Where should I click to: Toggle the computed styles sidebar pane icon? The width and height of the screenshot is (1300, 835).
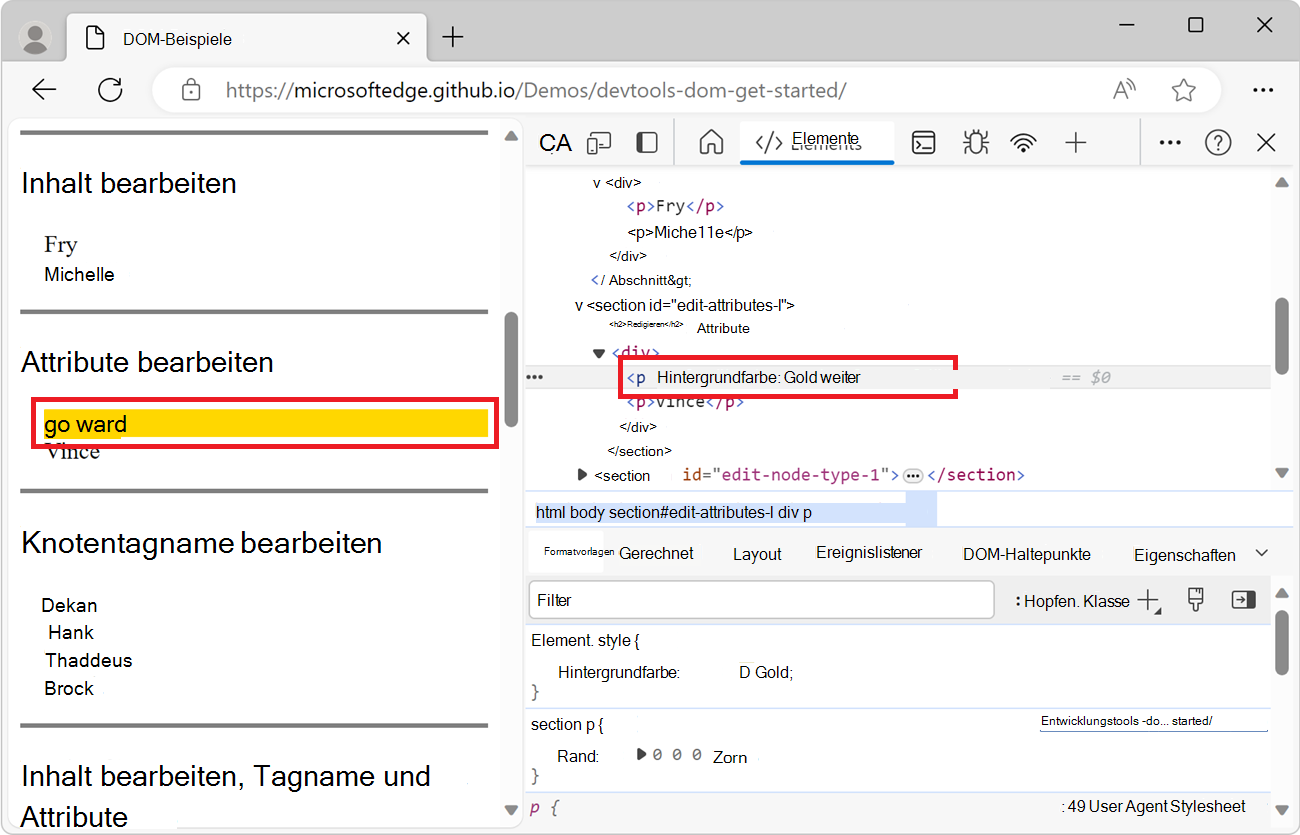[x=1243, y=600]
